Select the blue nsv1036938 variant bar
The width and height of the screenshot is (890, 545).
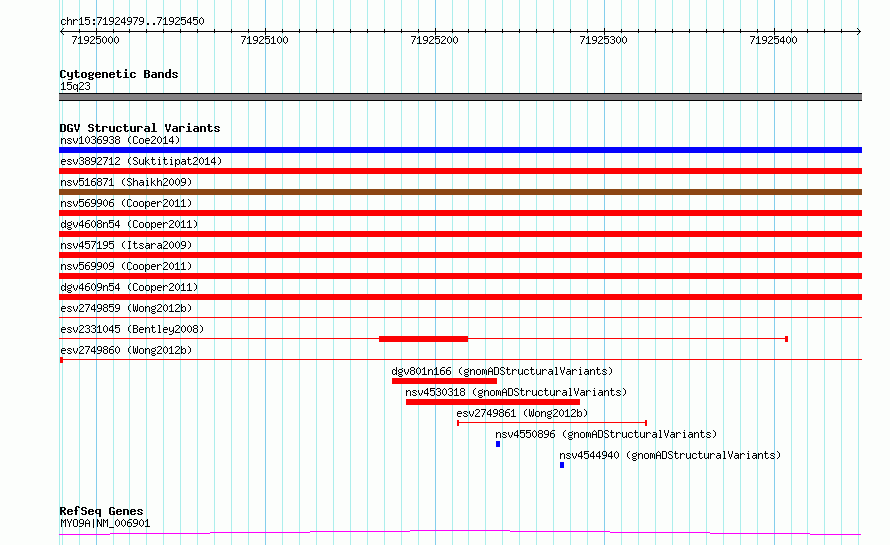[460, 150]
